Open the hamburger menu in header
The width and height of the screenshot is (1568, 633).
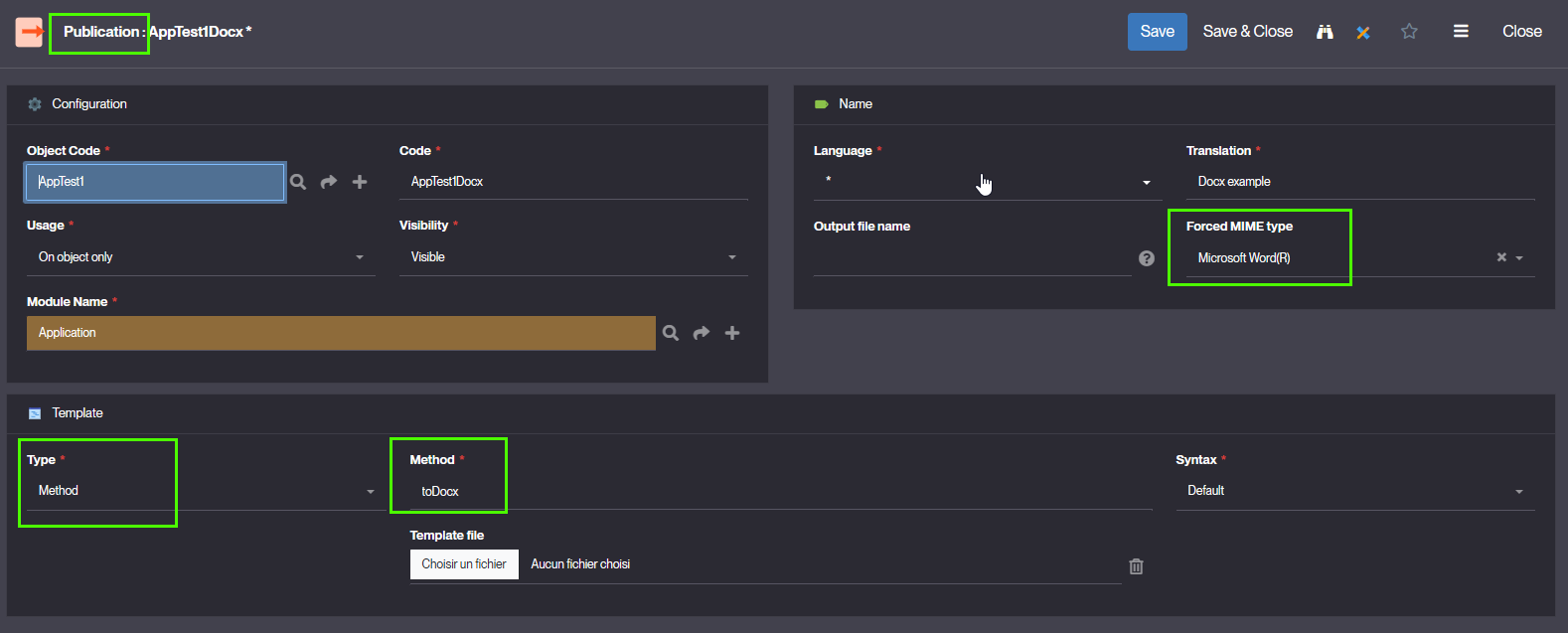[1461, 32]
